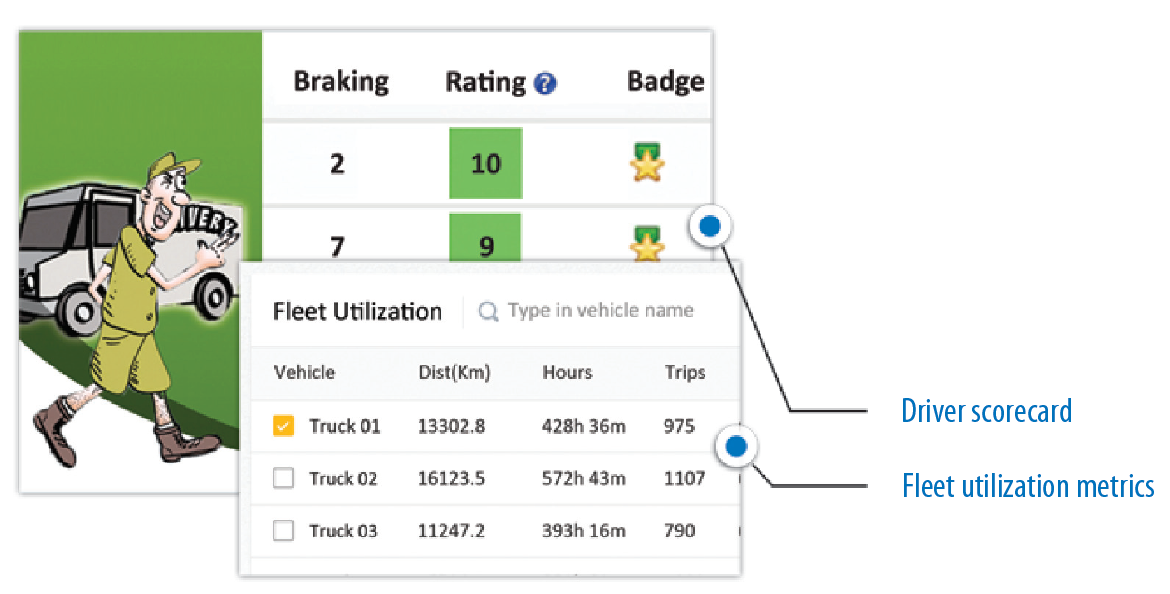Click the Driver scorecard blue dot marker
The image size is (1170, 594).
(710, 227)
